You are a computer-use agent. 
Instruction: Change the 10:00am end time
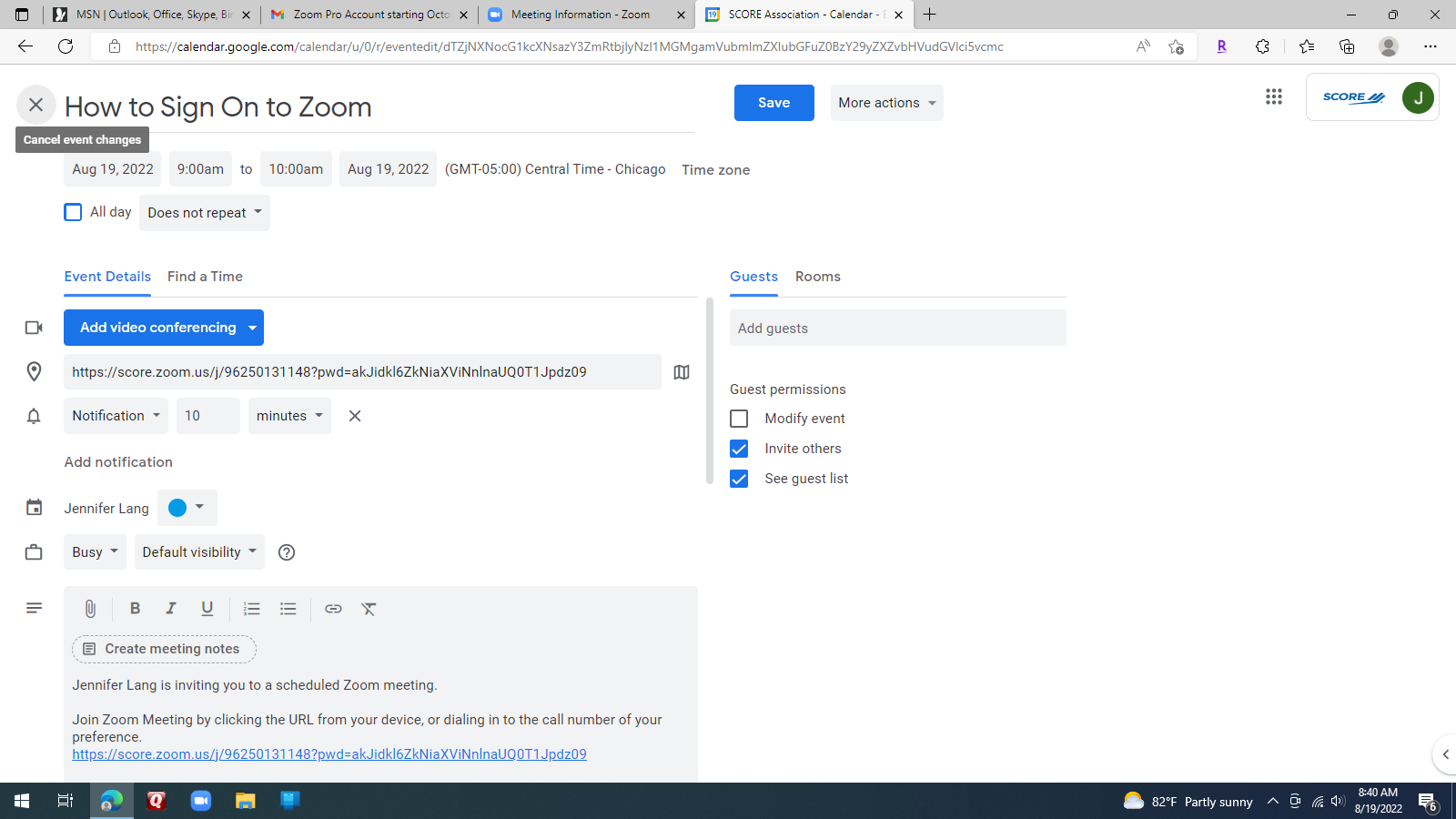296,169
